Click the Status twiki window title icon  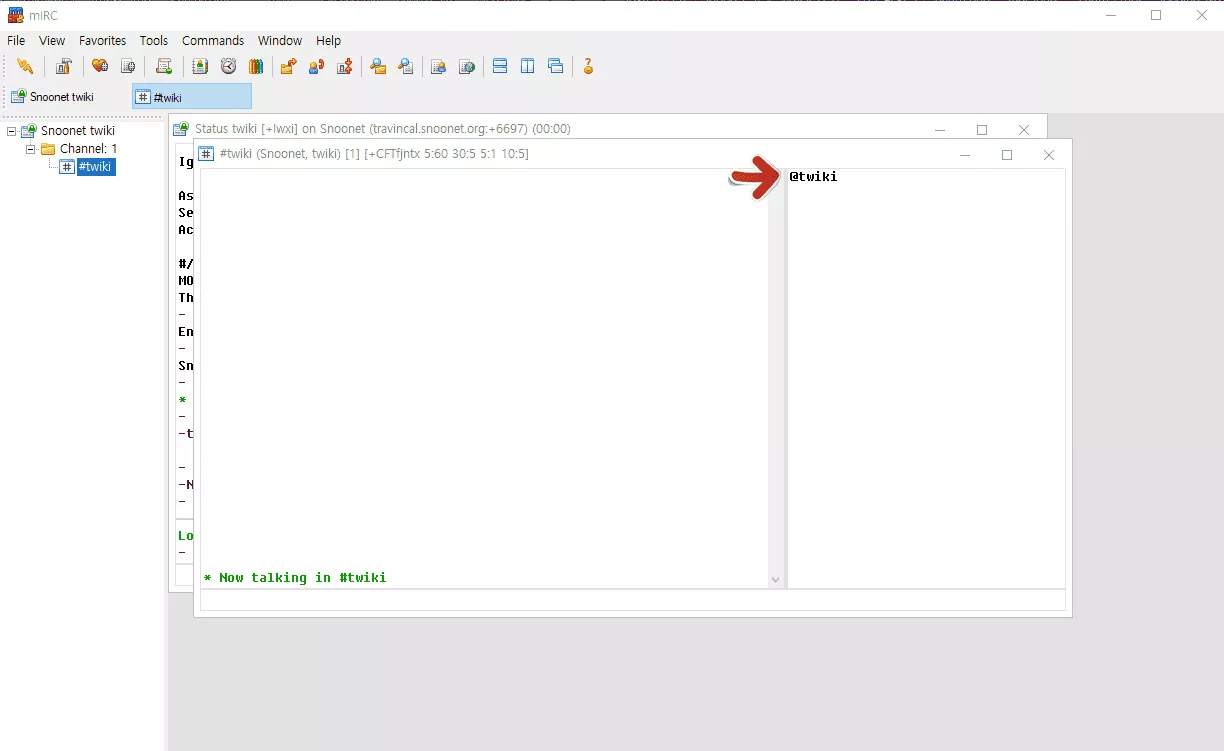[x=181, y=129]
